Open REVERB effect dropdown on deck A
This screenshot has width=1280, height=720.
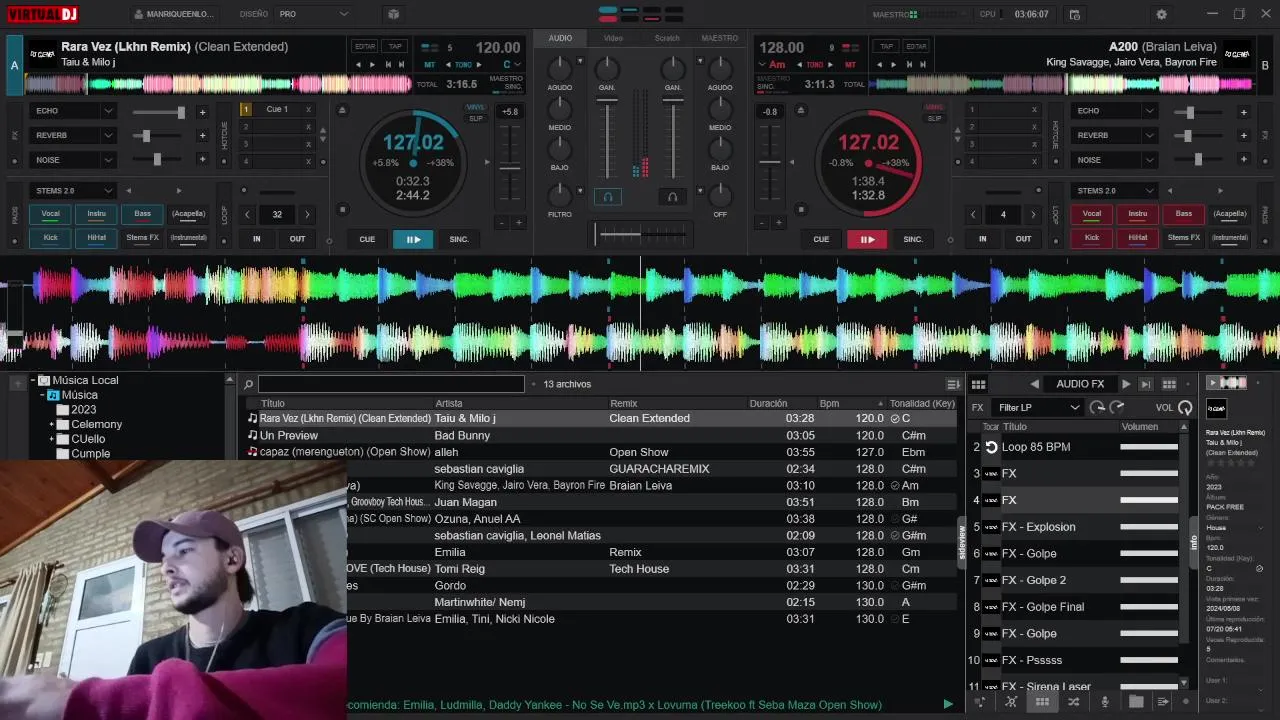tap(73, 135)
